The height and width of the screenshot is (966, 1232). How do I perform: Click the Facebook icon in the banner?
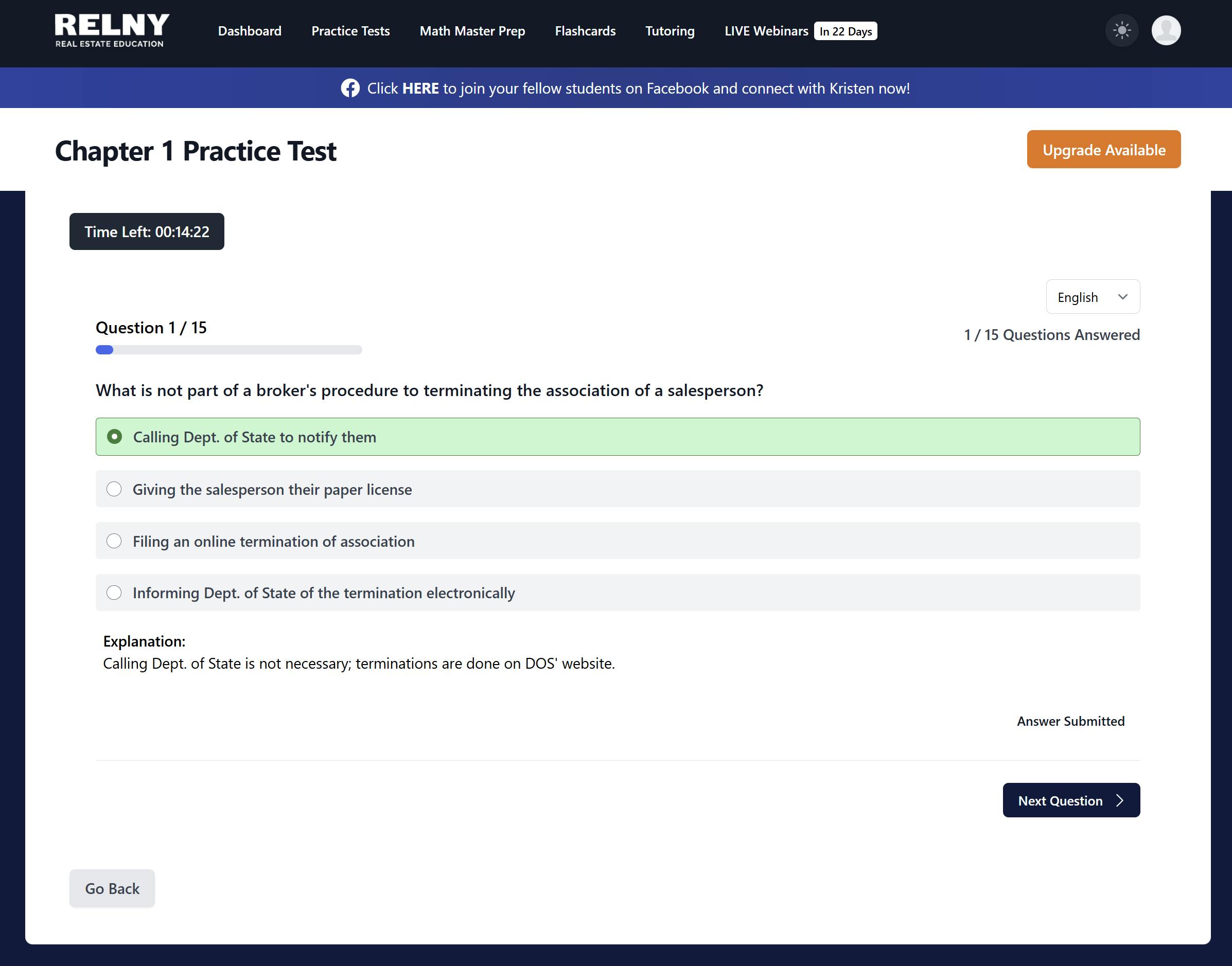[350, 88]
